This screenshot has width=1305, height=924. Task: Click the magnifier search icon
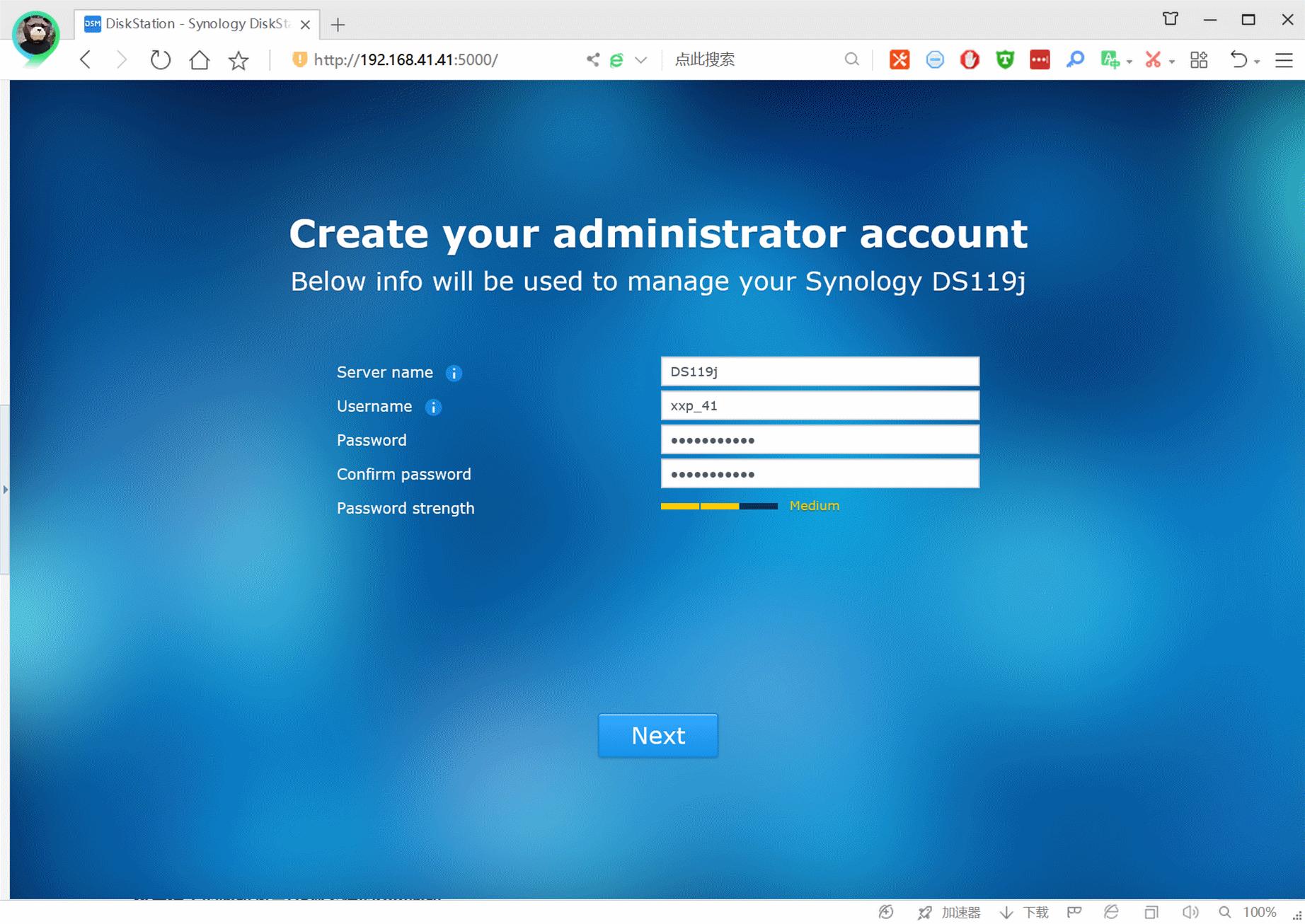[x=852, y=59]
